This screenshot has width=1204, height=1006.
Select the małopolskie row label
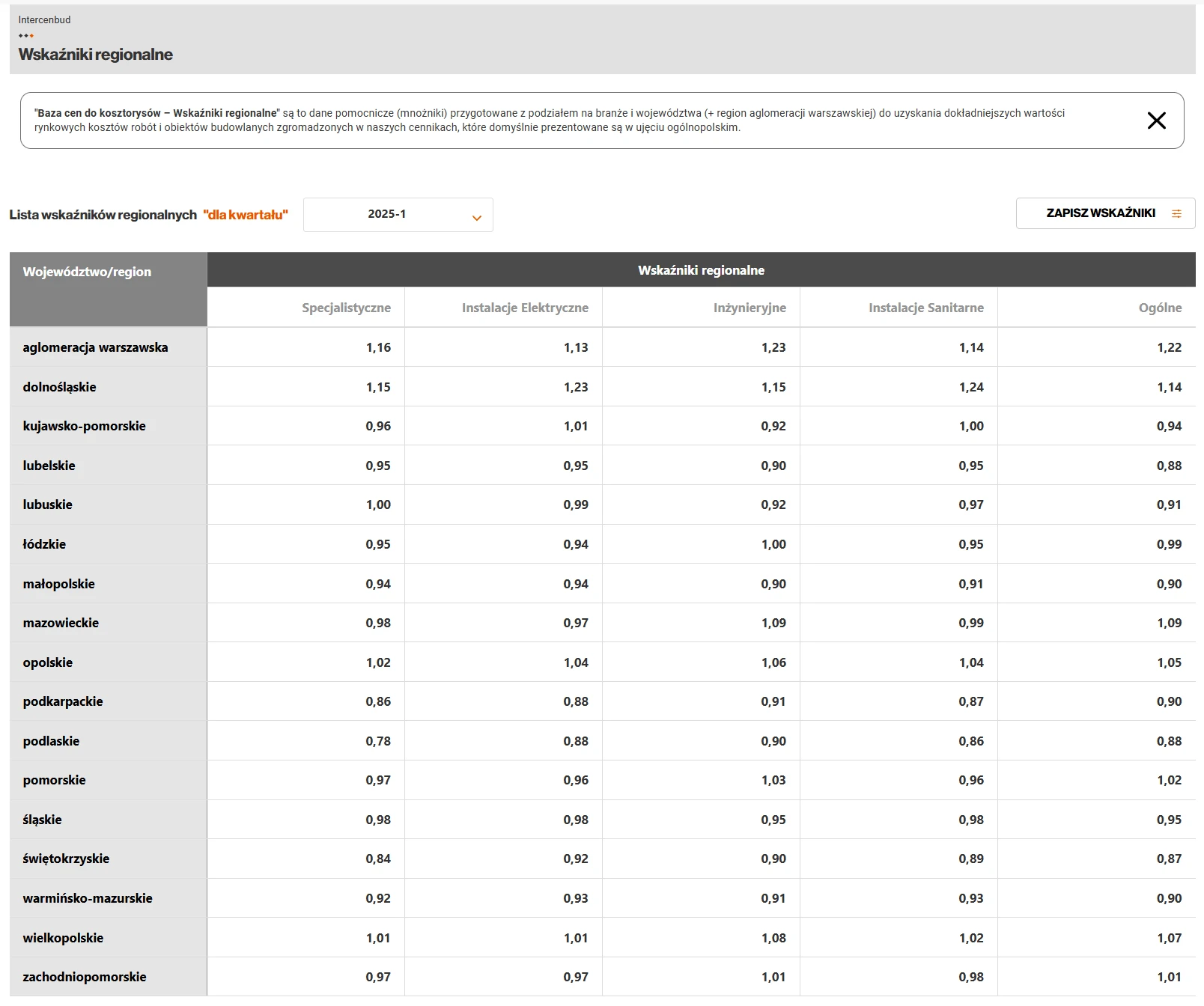[58, 584]
